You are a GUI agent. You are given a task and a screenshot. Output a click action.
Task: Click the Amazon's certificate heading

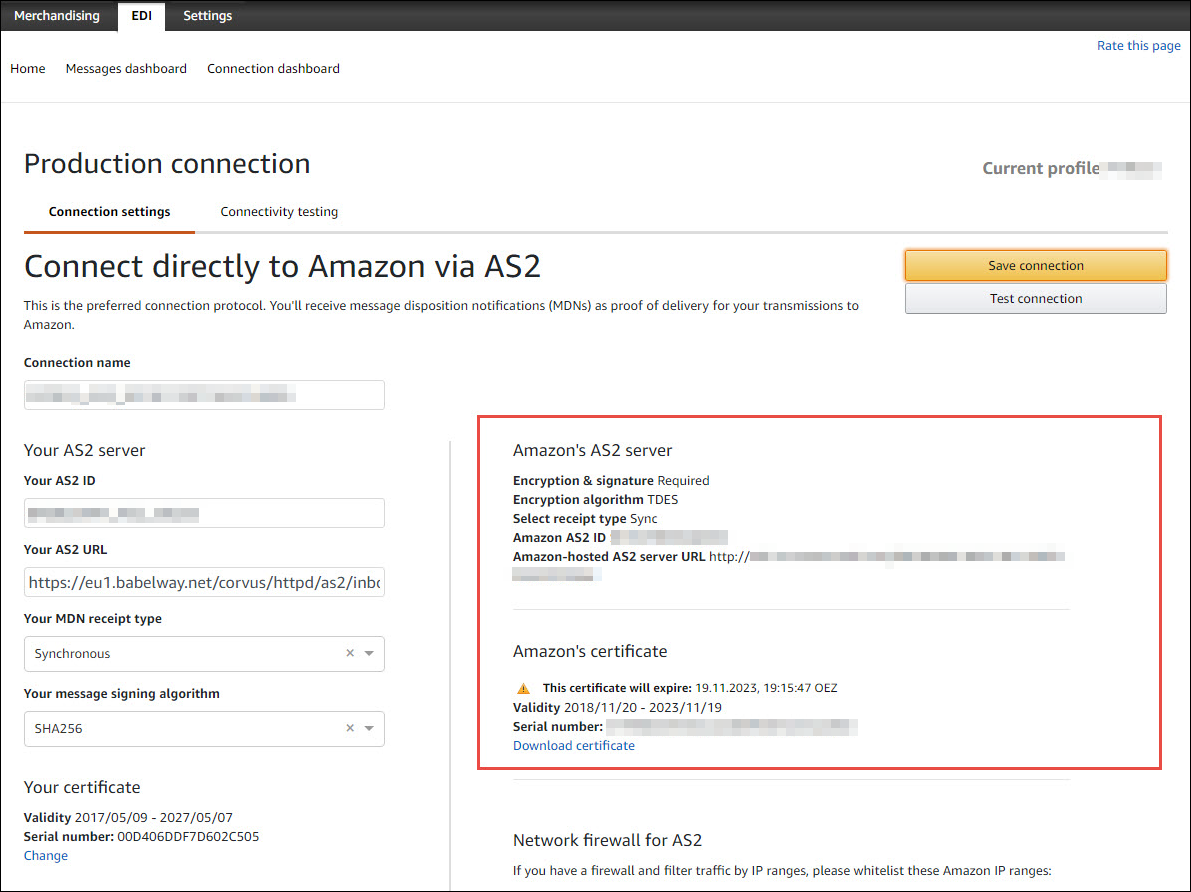590,651
